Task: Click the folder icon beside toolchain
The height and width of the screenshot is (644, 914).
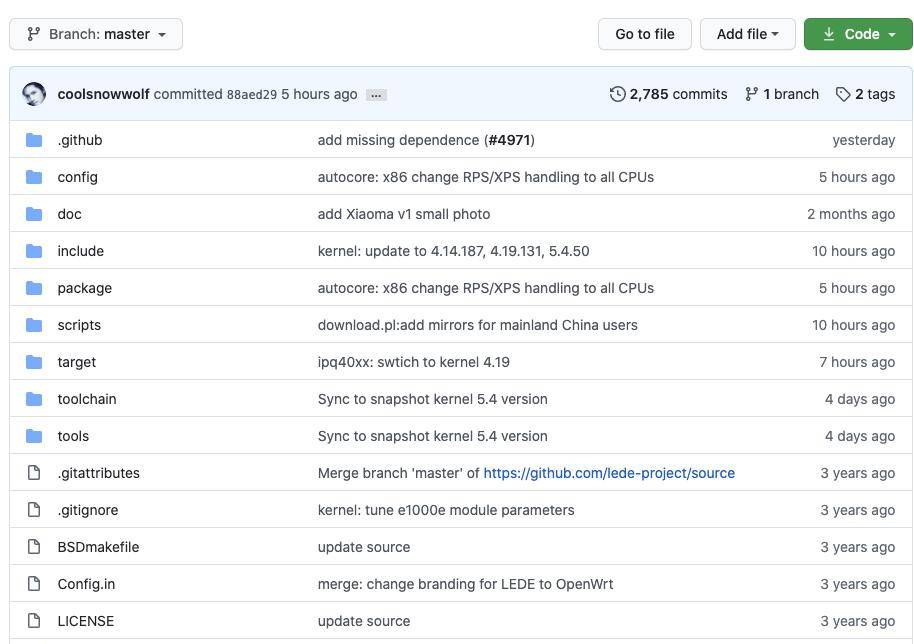Action: [x=34, y=399]
